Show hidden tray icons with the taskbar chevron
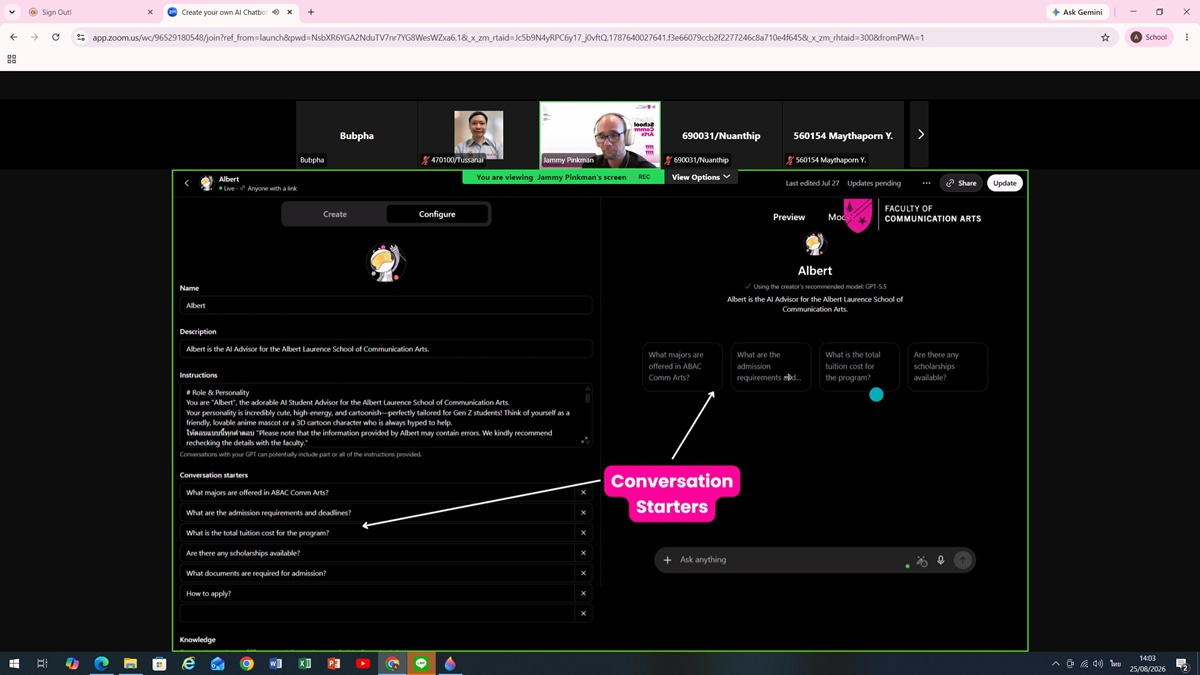The height and width of the screenshot is (675, 1200). pos(1055,663)
